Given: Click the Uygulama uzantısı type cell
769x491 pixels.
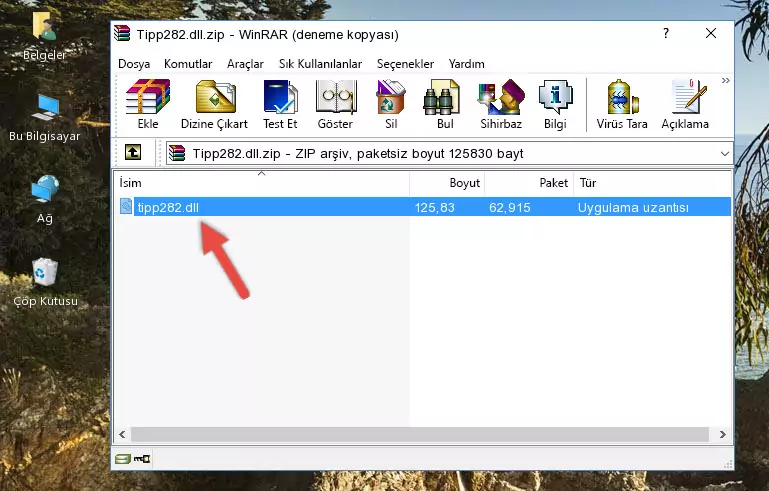Looking at the screenshot, I should 633,207.
